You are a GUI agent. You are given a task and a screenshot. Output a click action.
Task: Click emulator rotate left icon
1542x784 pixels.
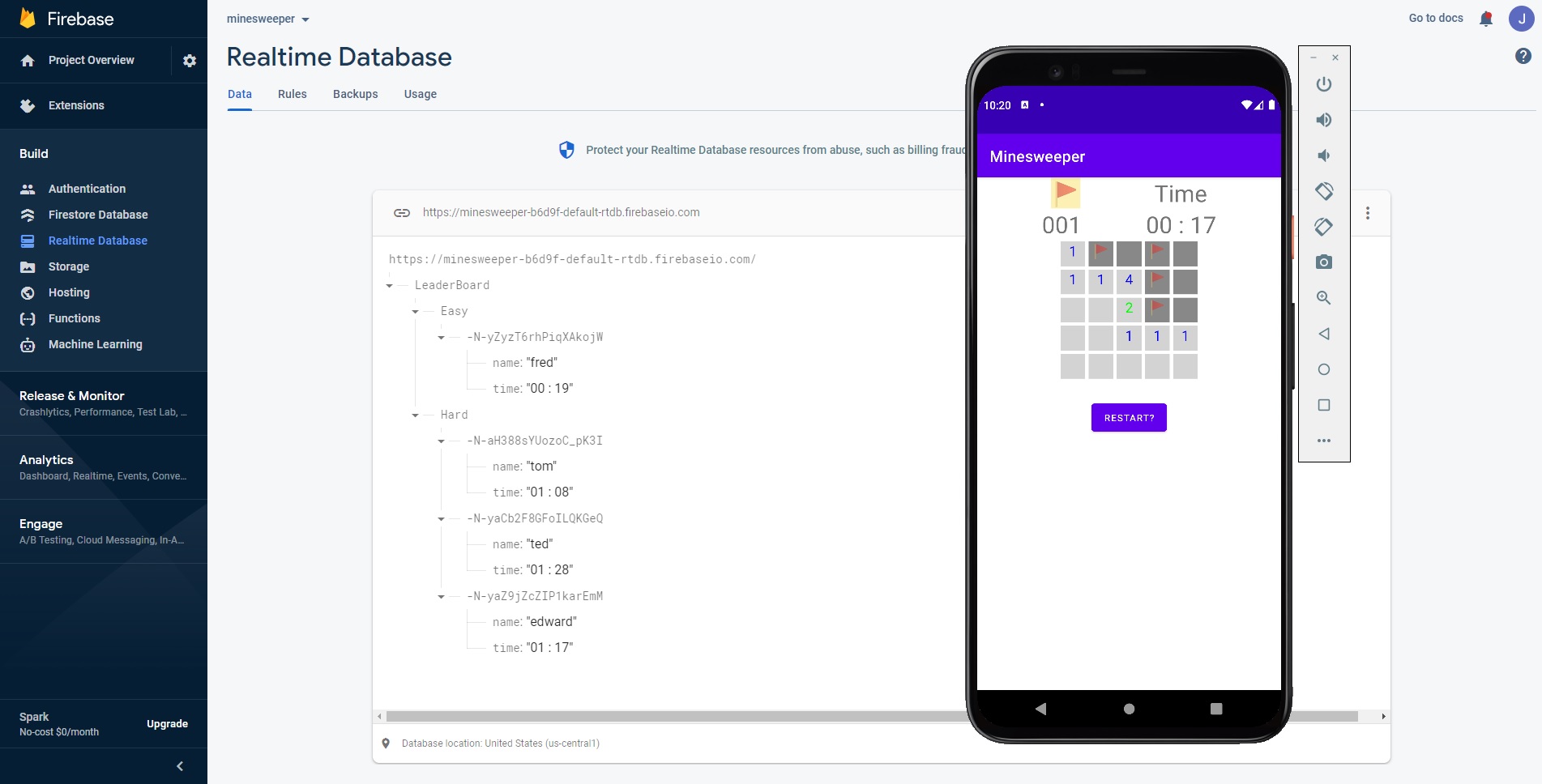pos(1324,191)
